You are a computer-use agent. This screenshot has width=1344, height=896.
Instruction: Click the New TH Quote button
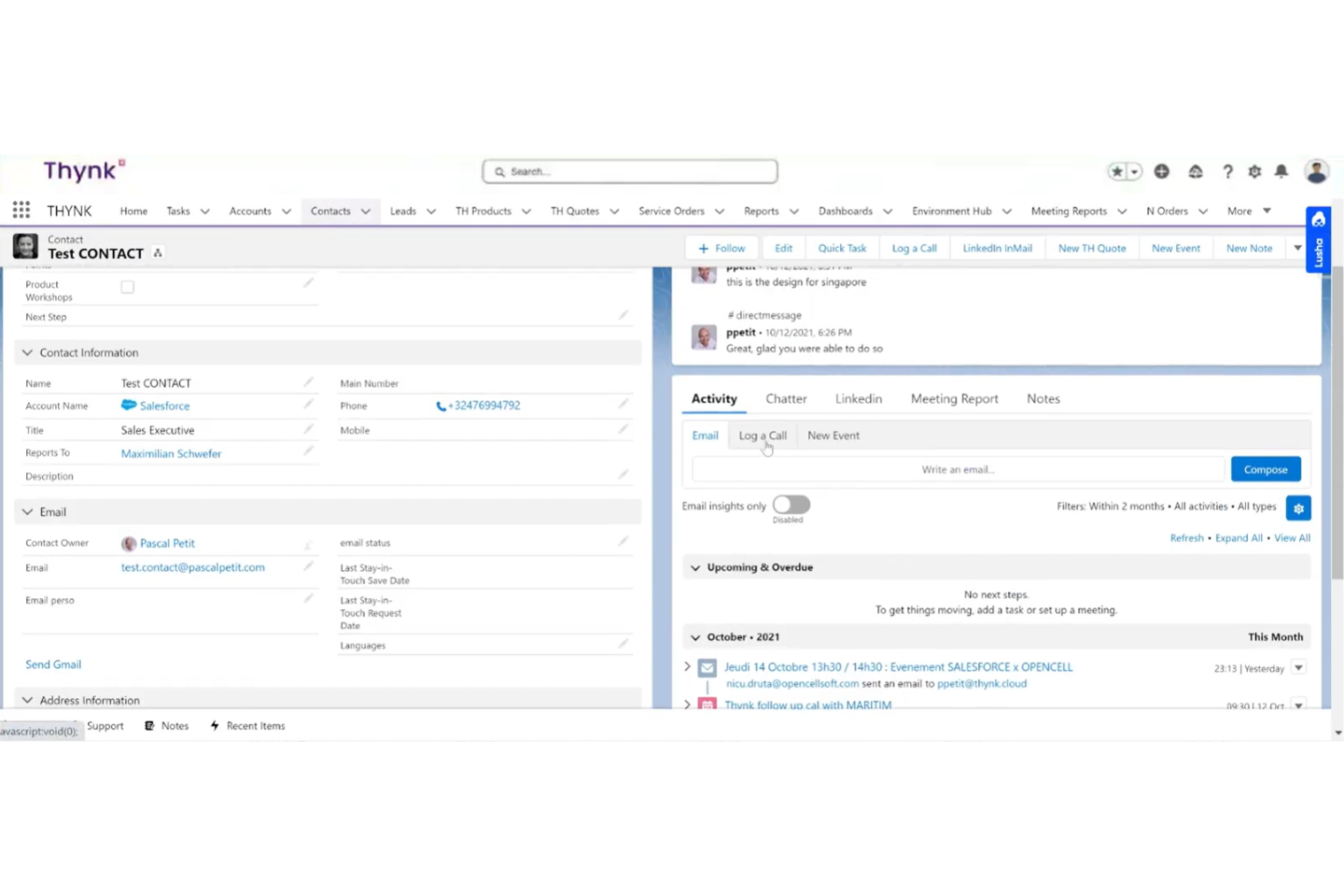[x=1092, y=248]
